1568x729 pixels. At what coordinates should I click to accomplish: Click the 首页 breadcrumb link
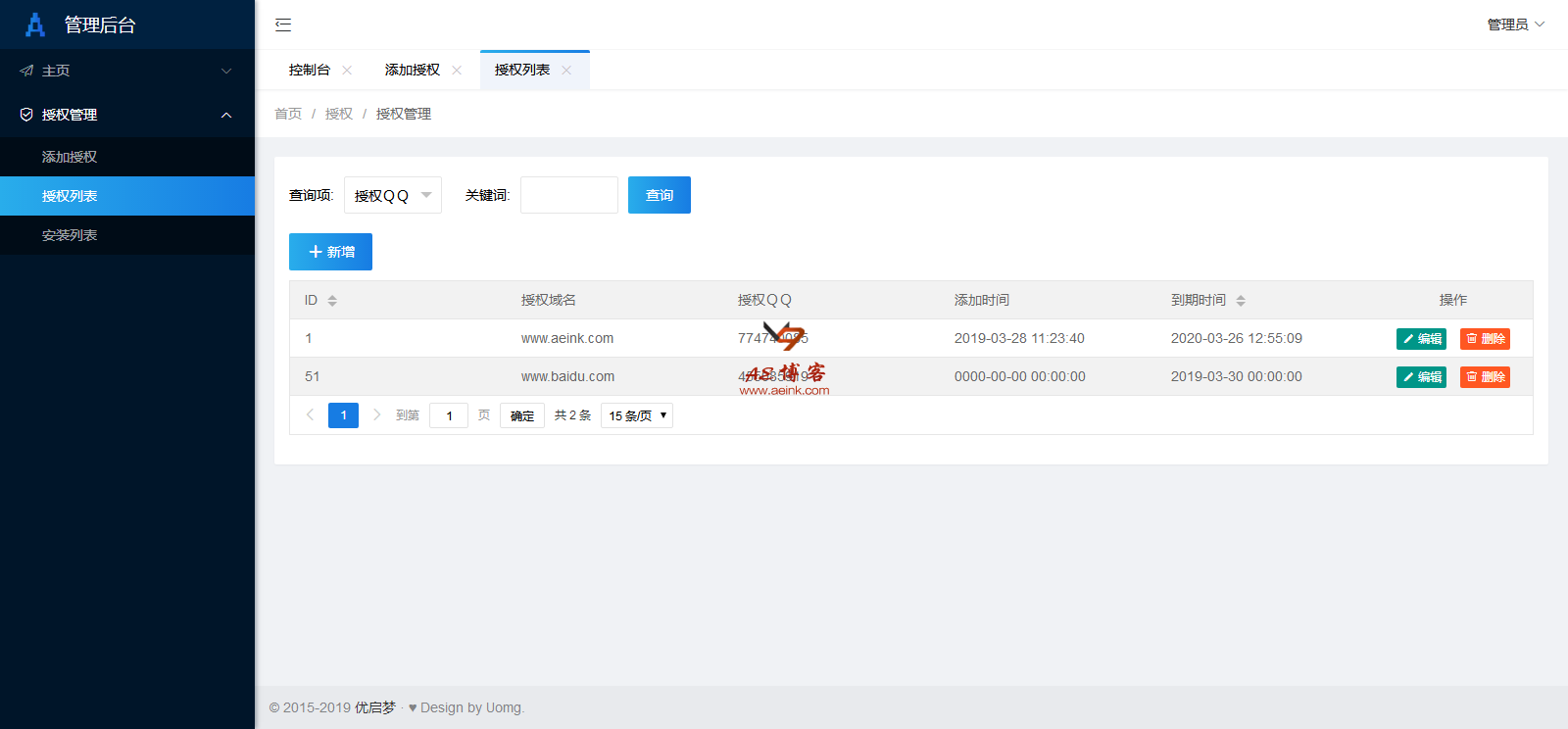pos(288,114)
